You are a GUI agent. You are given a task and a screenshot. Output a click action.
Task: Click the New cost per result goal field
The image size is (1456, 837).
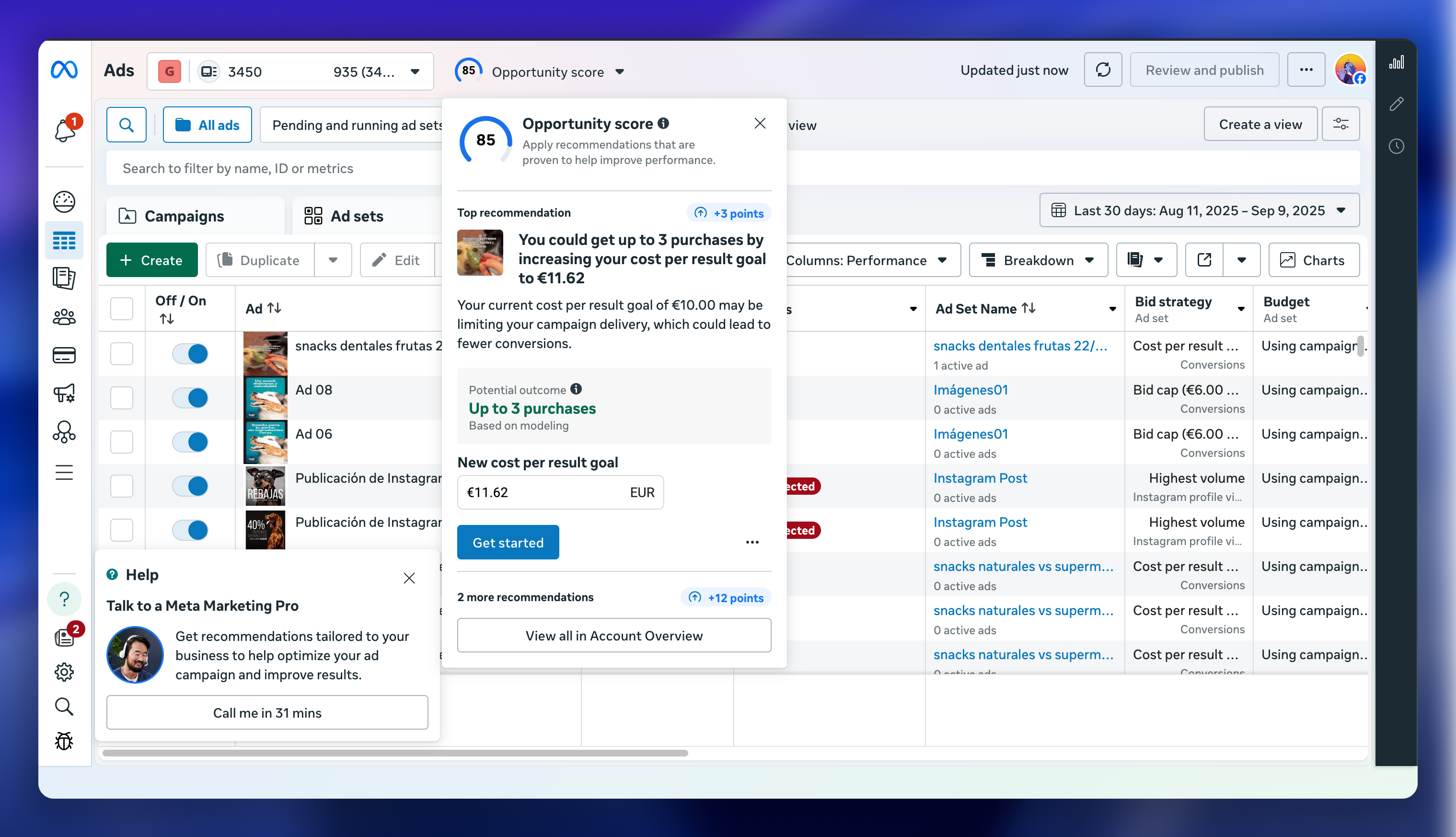pos(560,492)
